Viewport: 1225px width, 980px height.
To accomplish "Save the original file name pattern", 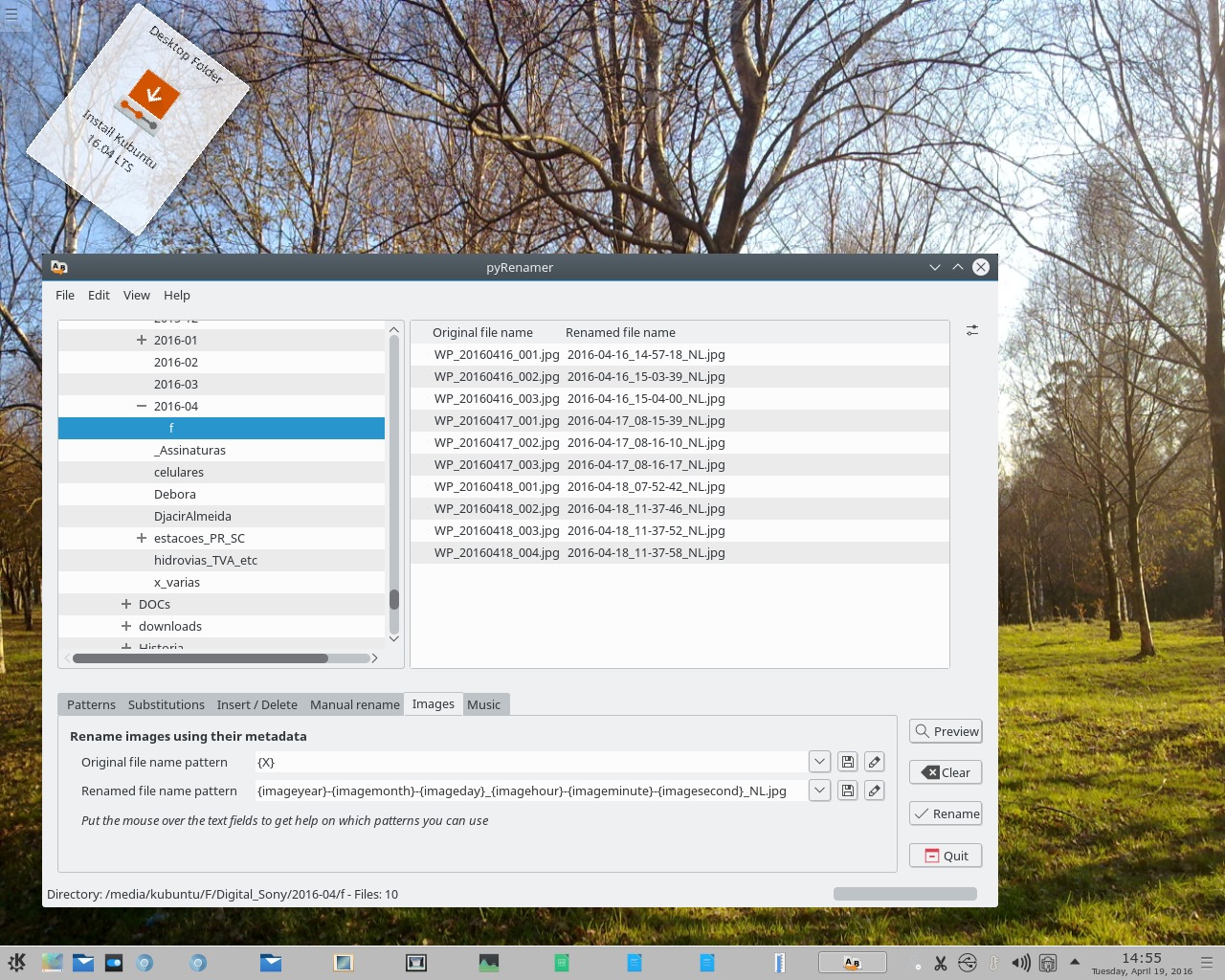I will (x=847, y=762).
